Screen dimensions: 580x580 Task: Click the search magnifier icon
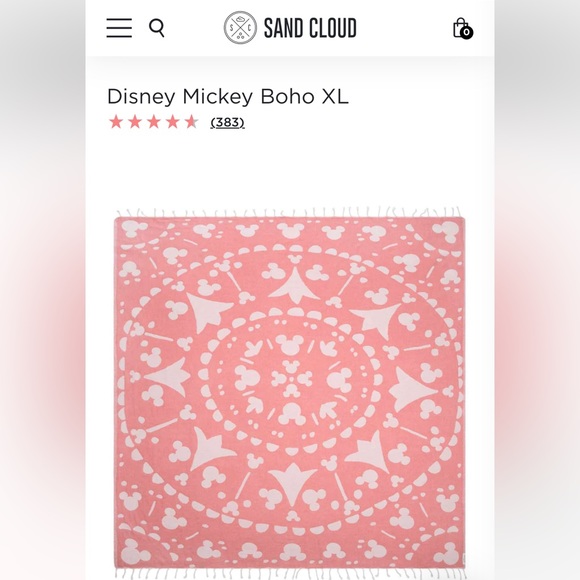coord(157,28)
